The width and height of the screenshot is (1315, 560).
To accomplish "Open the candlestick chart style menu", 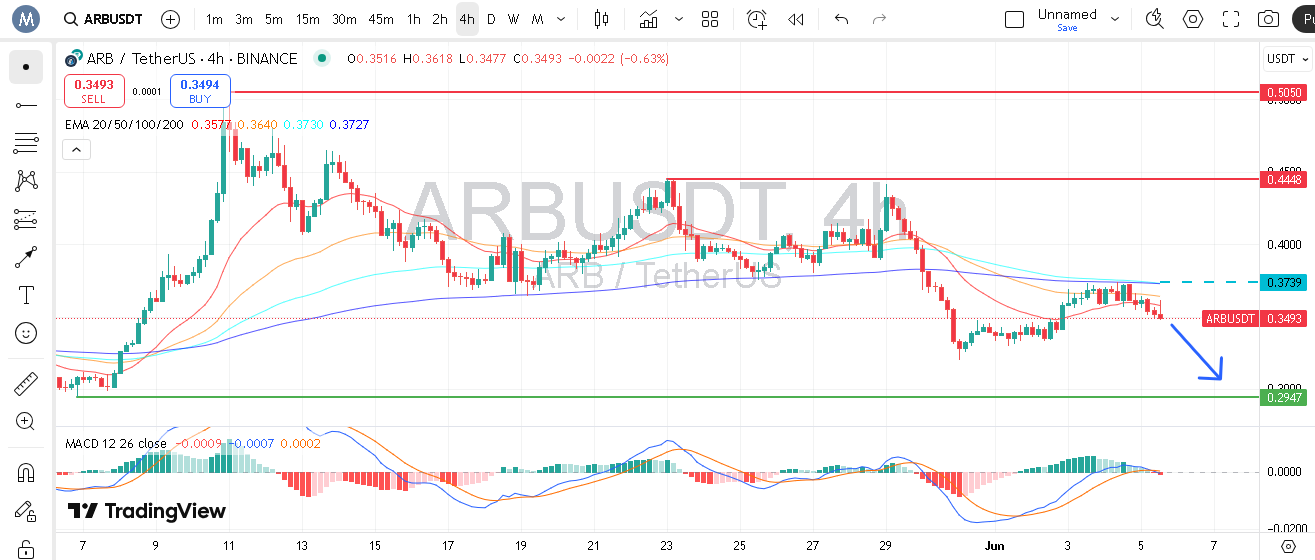I will 601,19.
